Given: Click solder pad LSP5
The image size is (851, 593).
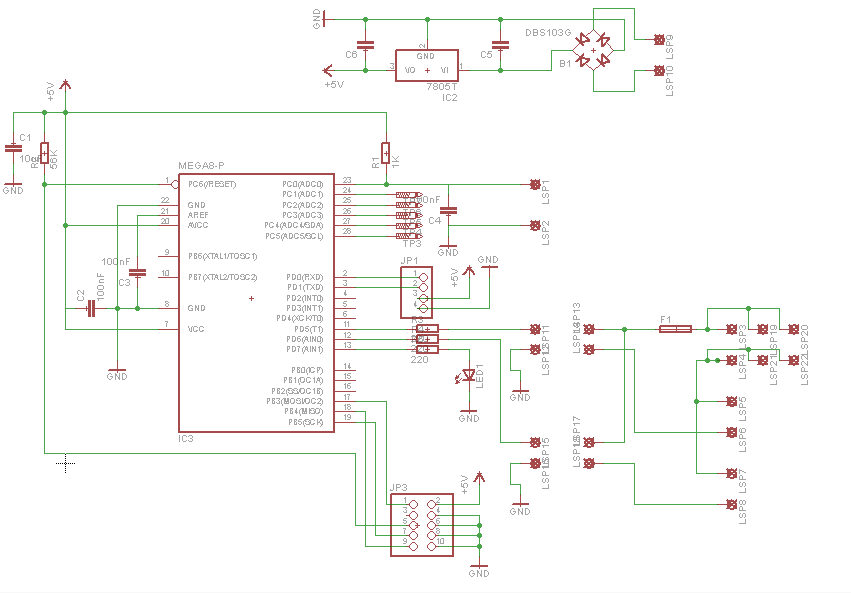Looking at the screenshot, I should pyautogui.click(x=731, y=401).
